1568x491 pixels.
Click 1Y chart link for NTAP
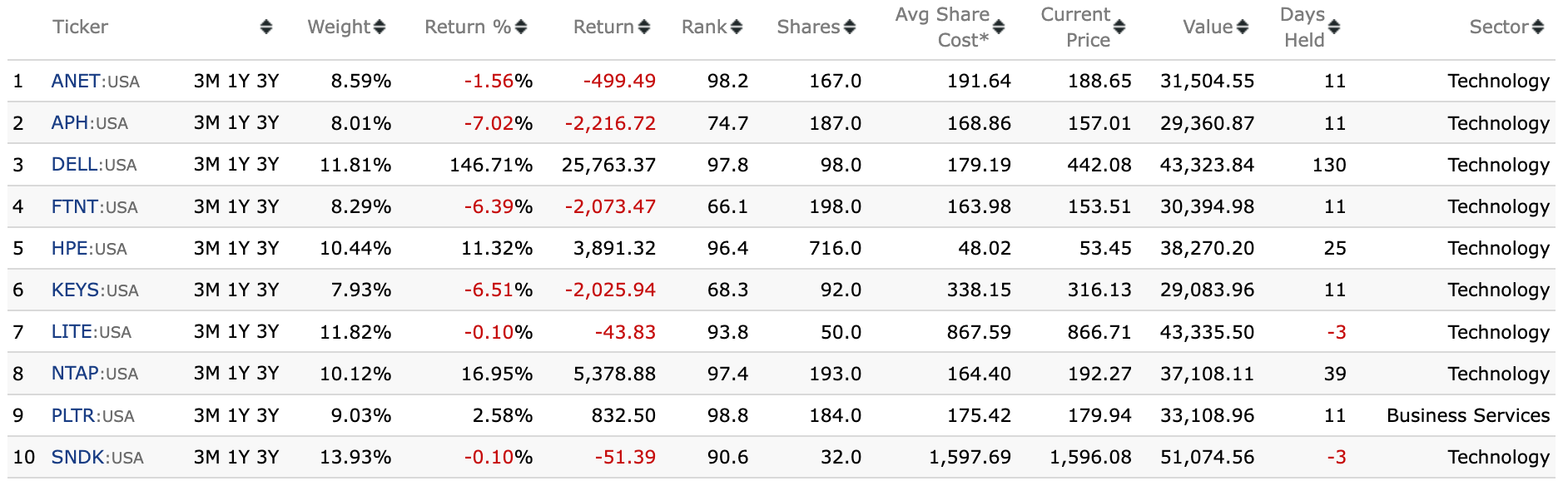pos(238,374)
